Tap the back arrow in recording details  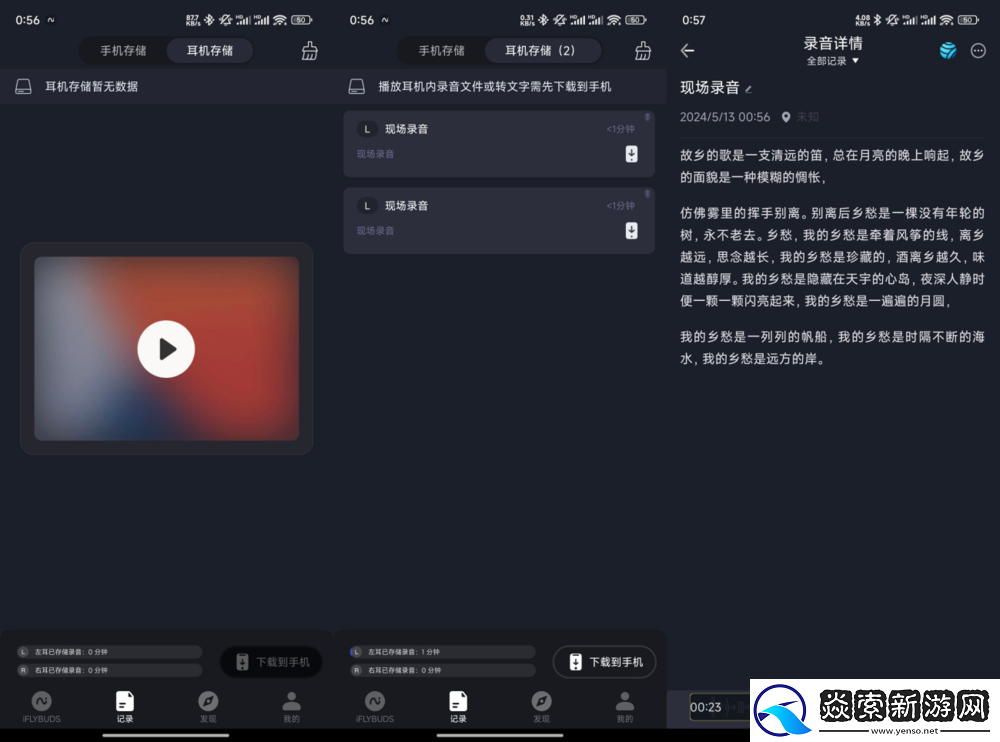point(687,51)
